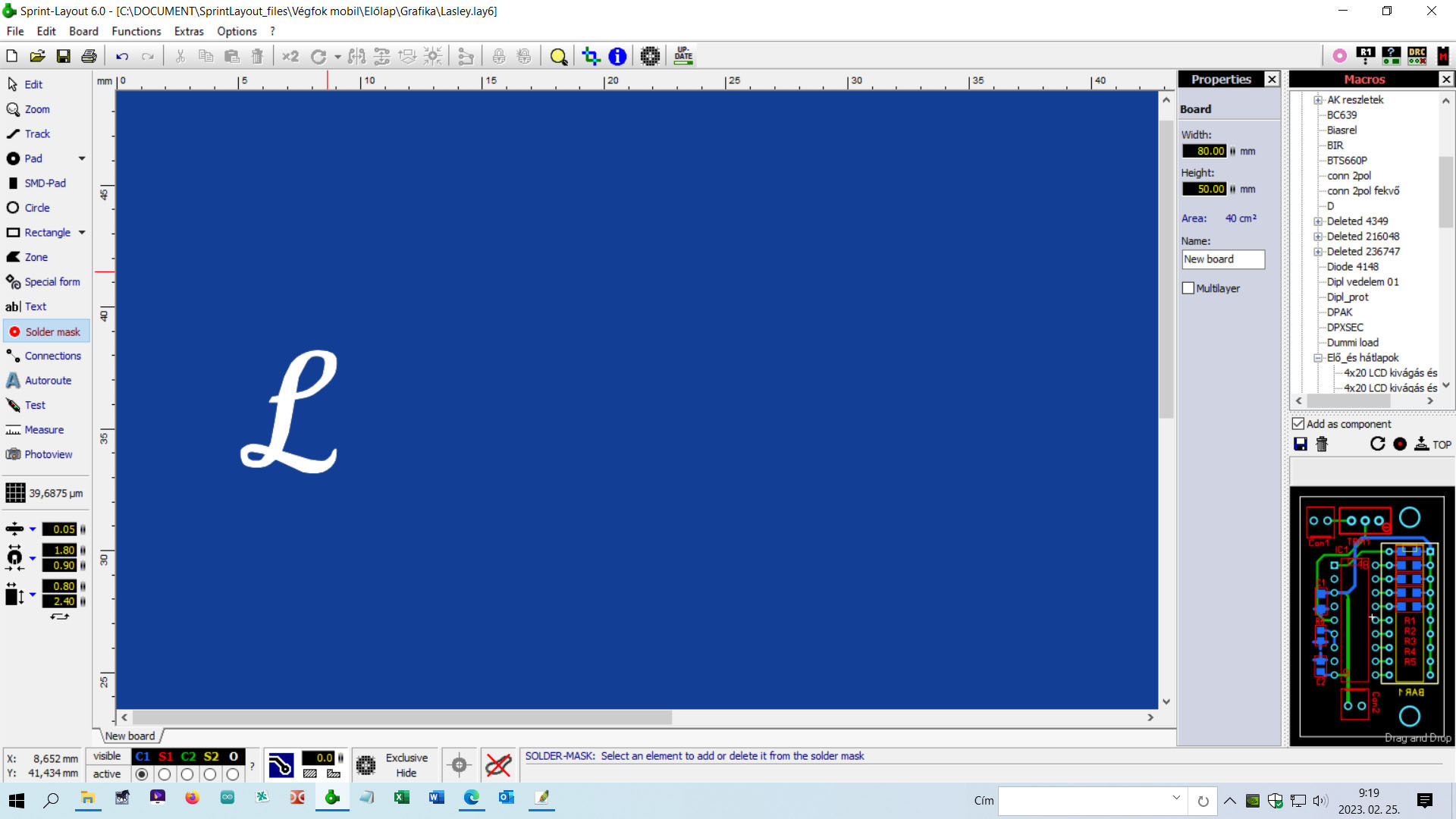This screenshot has height=819, width=1456.
Task: Click the Save icon in toolbar
Action: 64,56
